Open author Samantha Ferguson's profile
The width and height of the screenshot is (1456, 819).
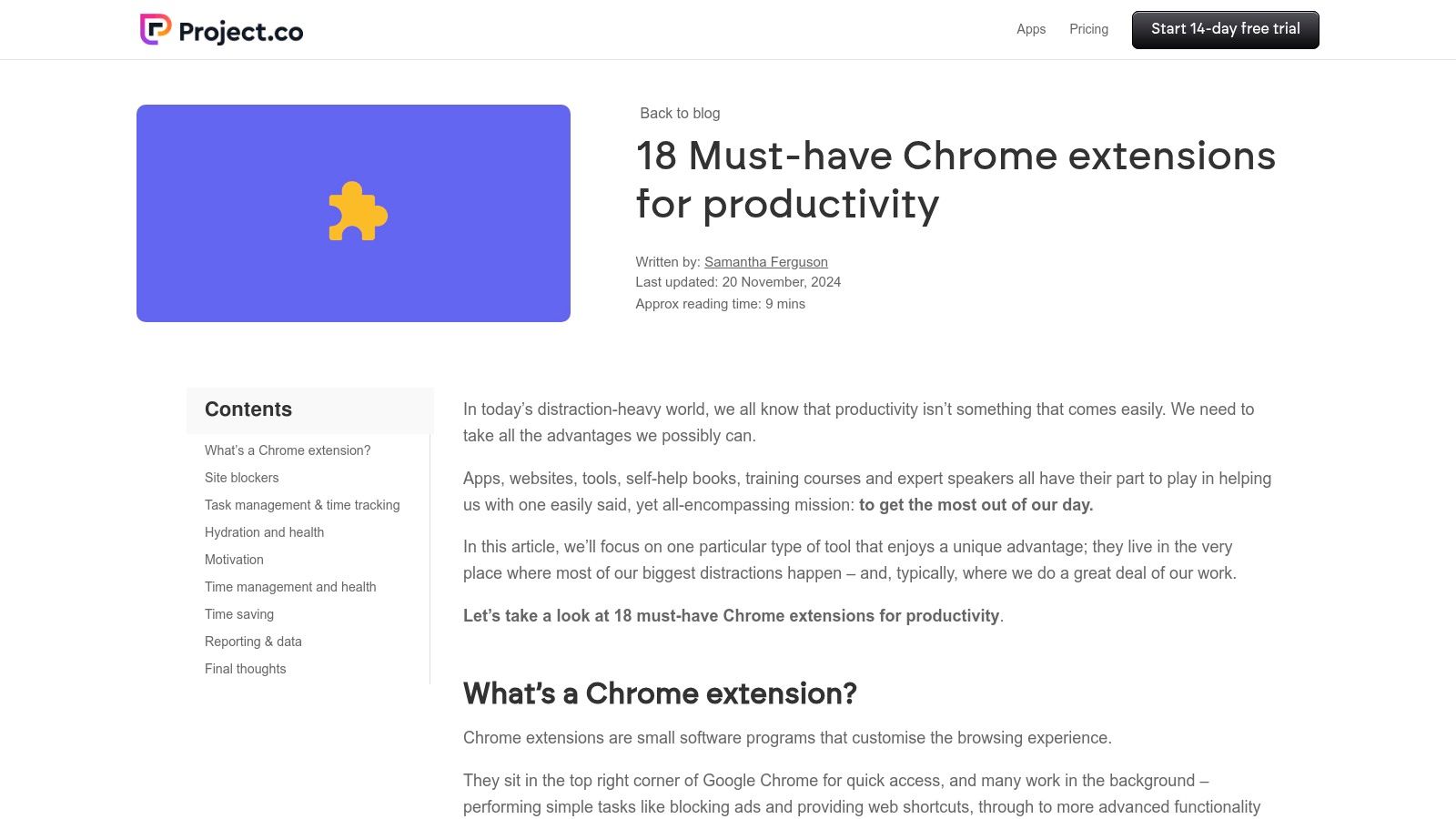coord(766,262)
